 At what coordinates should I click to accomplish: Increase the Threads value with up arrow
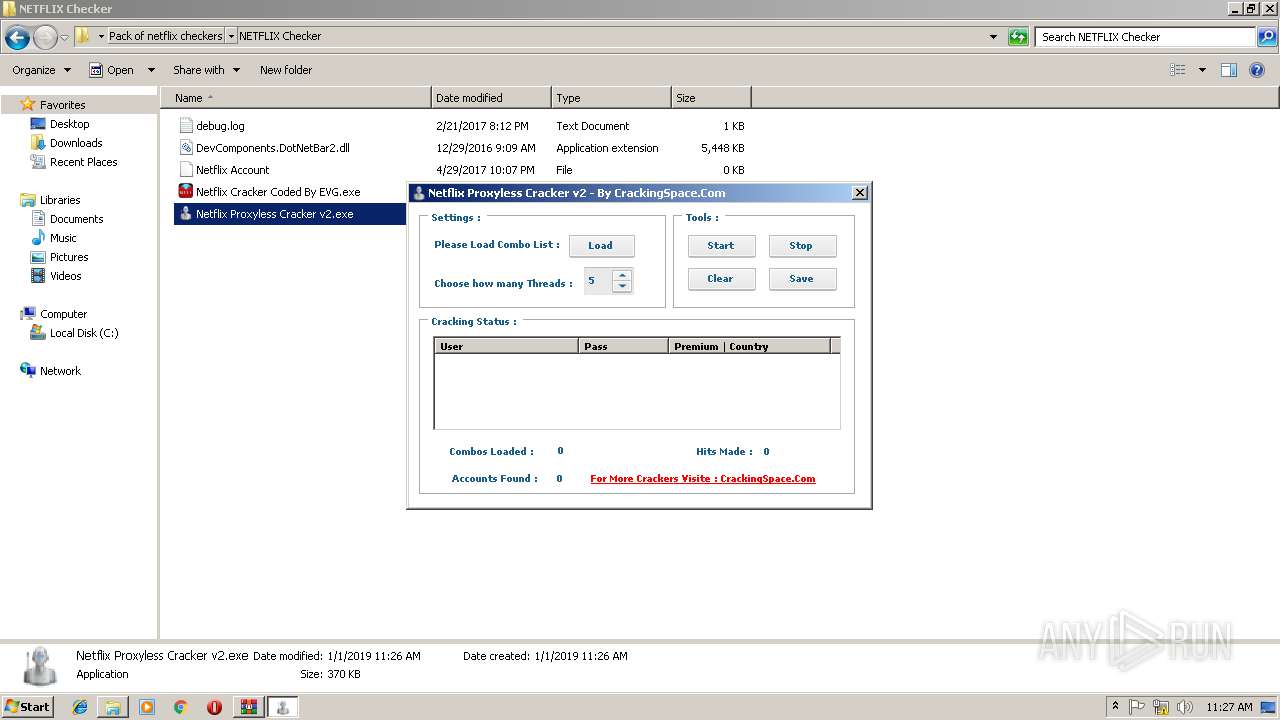click(x=622, y=275)
